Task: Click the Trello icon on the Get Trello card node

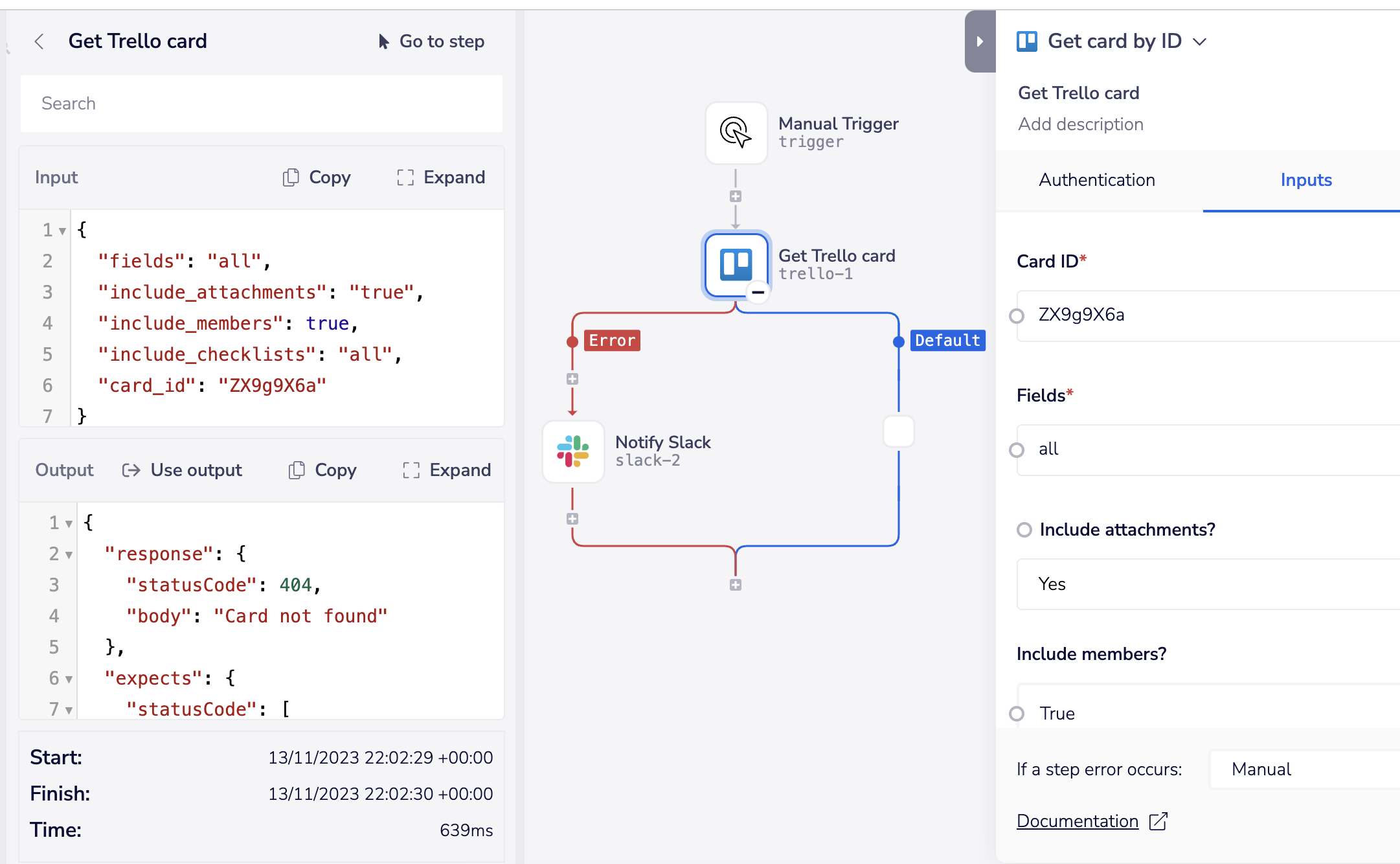Action: (x=735, y=264)
